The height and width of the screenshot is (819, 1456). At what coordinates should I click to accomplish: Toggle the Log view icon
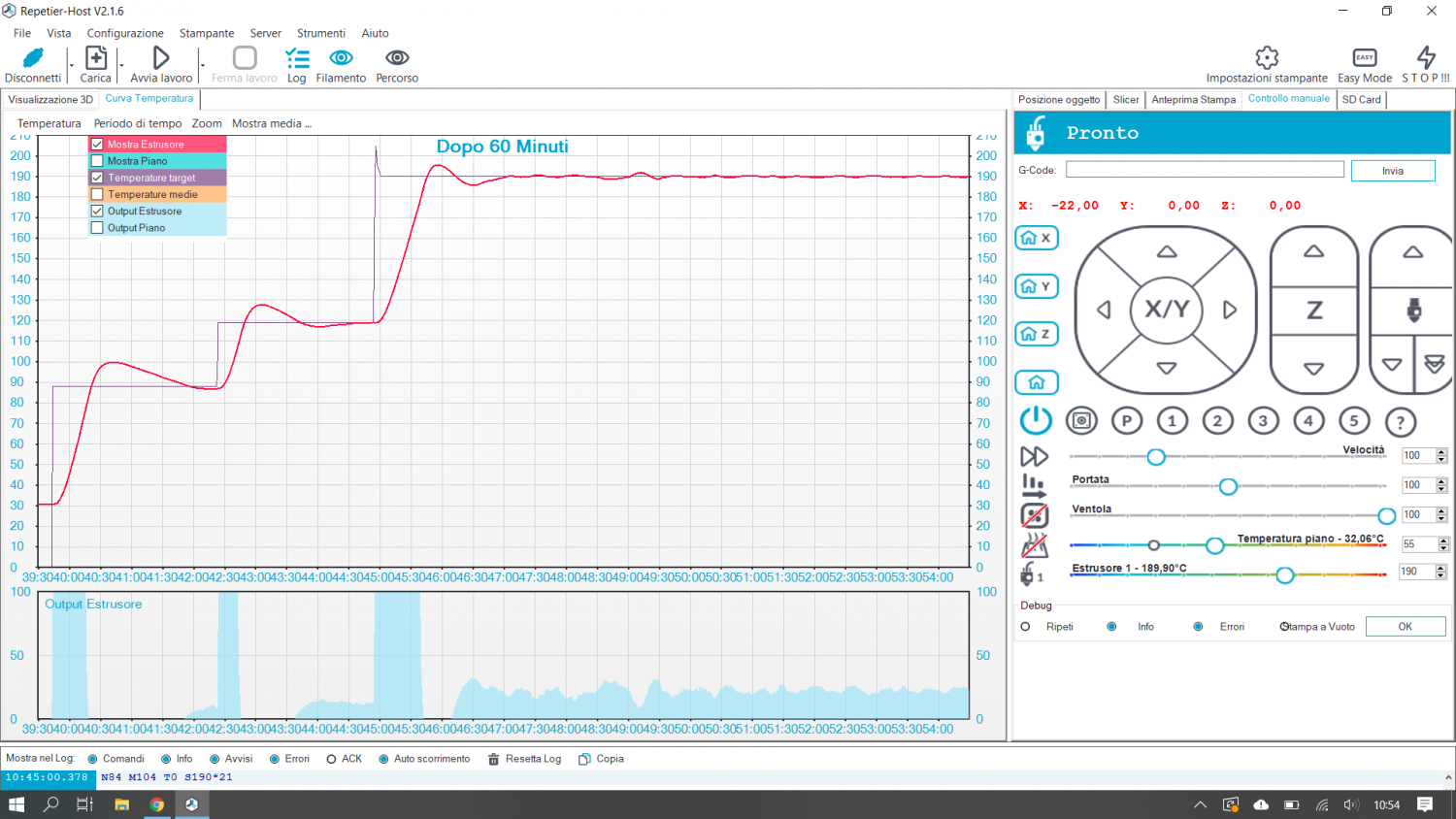point(297,58)
